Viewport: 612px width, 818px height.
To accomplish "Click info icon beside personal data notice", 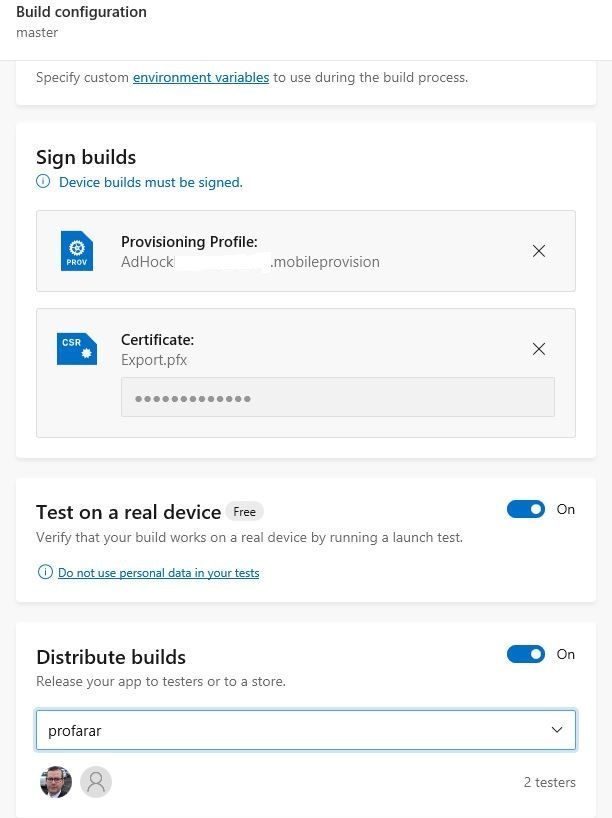I will (x=45, y=572).
